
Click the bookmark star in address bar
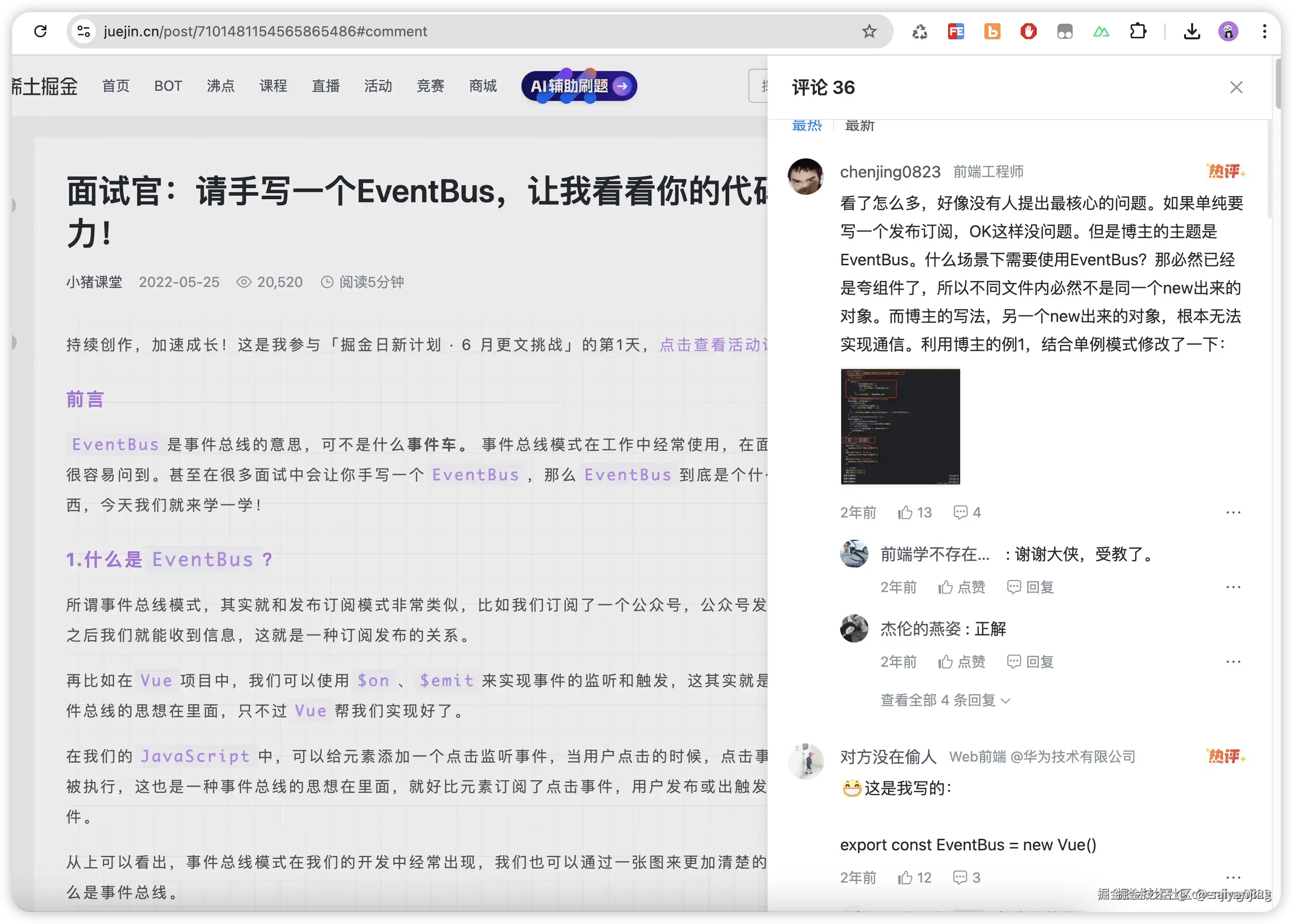[x=870, y=31]
